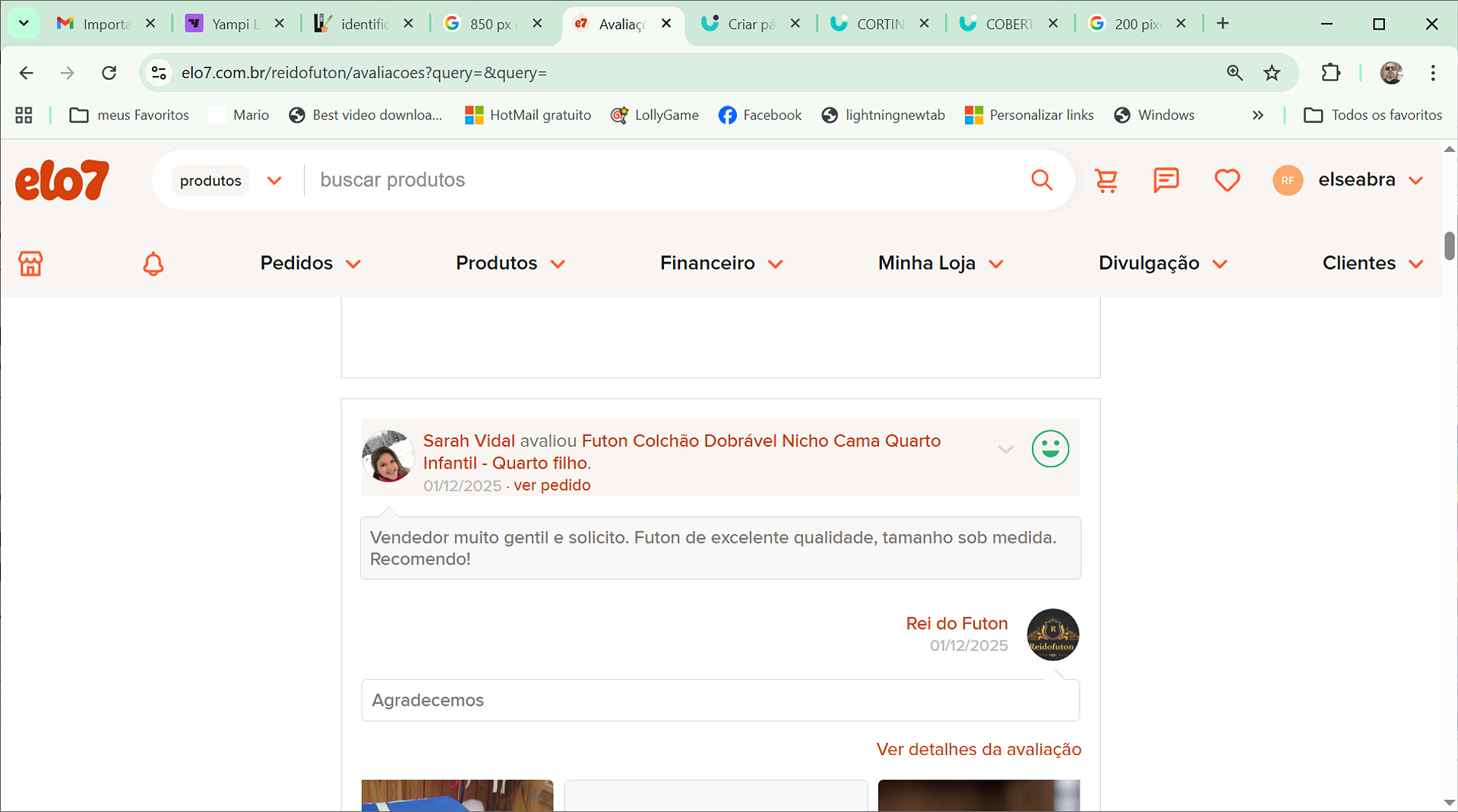This screenshot has height=812, width=1458.
Task: Open the shopping cart icon
Action: 1106,180
